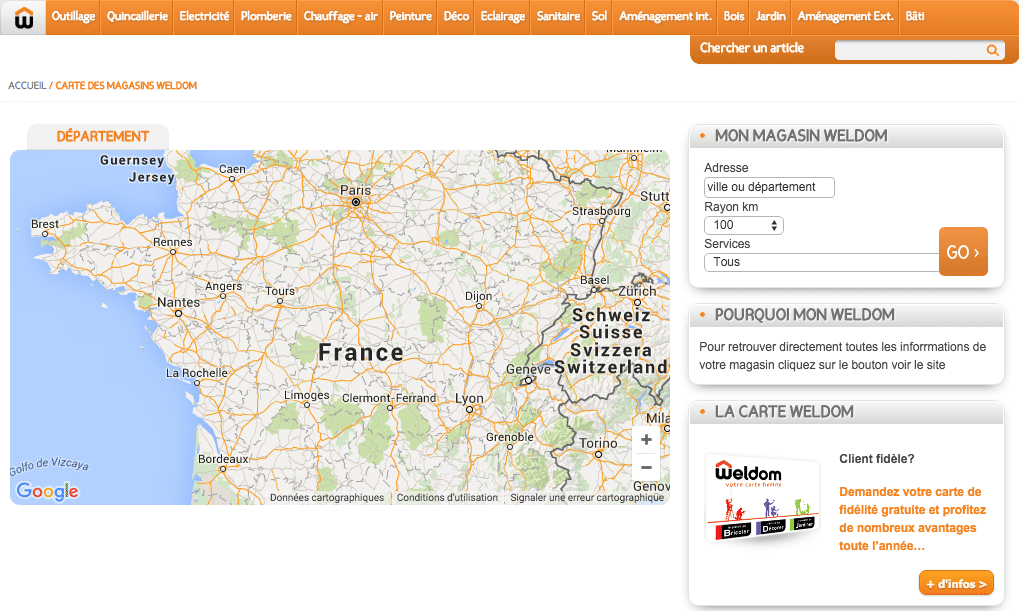The image size is (1019, 611).
Task: Open the Sol menu
Action: 599,16
